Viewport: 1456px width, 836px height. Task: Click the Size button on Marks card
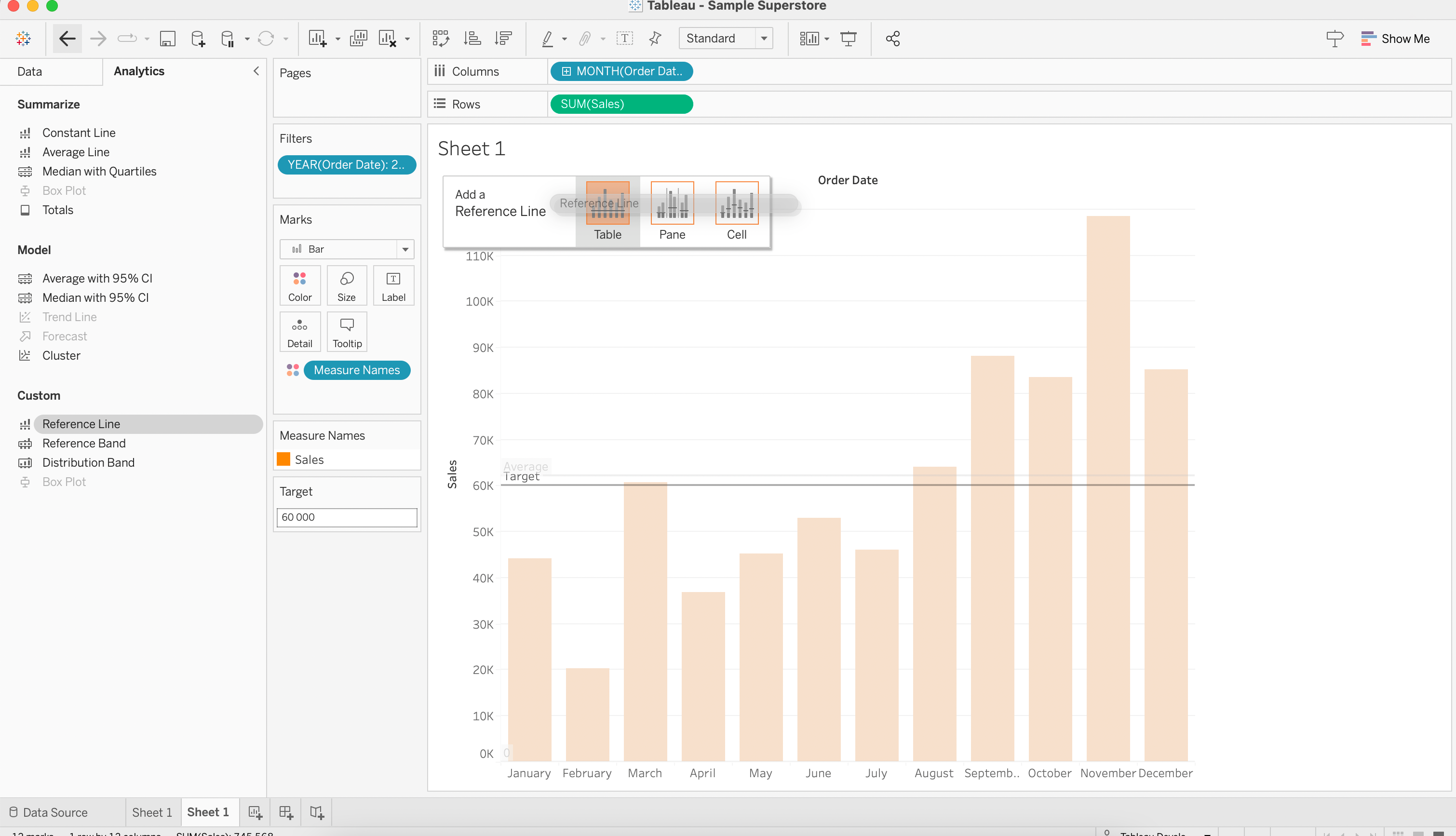347,285
